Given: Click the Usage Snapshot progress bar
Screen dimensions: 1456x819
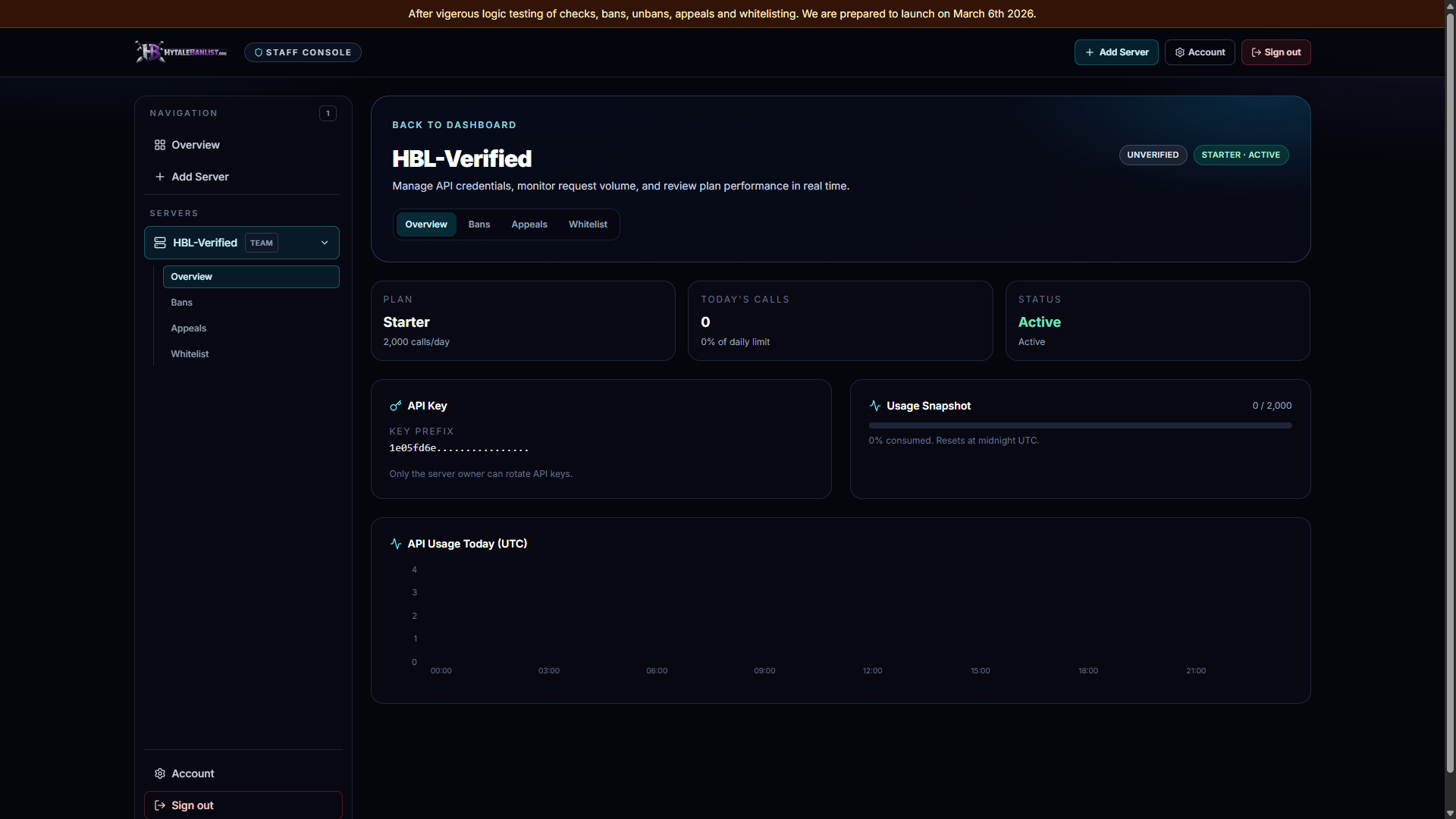Looking at the screenshot, I should (x=1080, y=425).
